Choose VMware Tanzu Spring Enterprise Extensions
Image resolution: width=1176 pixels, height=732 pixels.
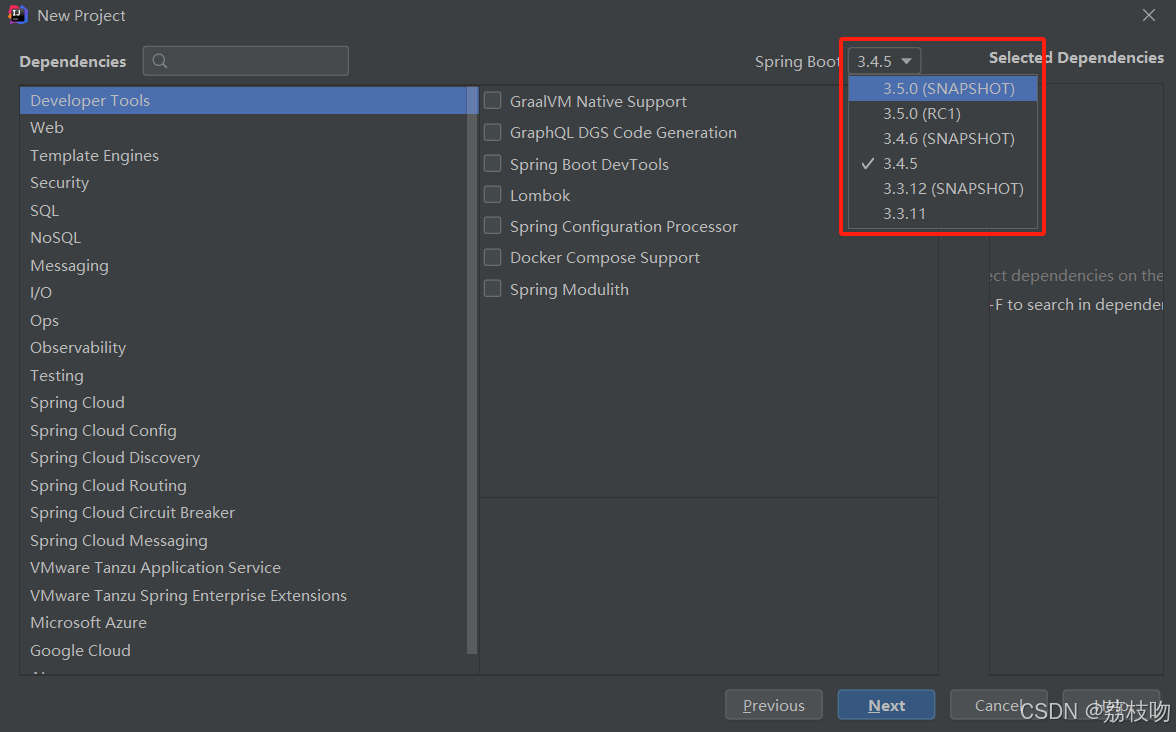coord(244,596)
